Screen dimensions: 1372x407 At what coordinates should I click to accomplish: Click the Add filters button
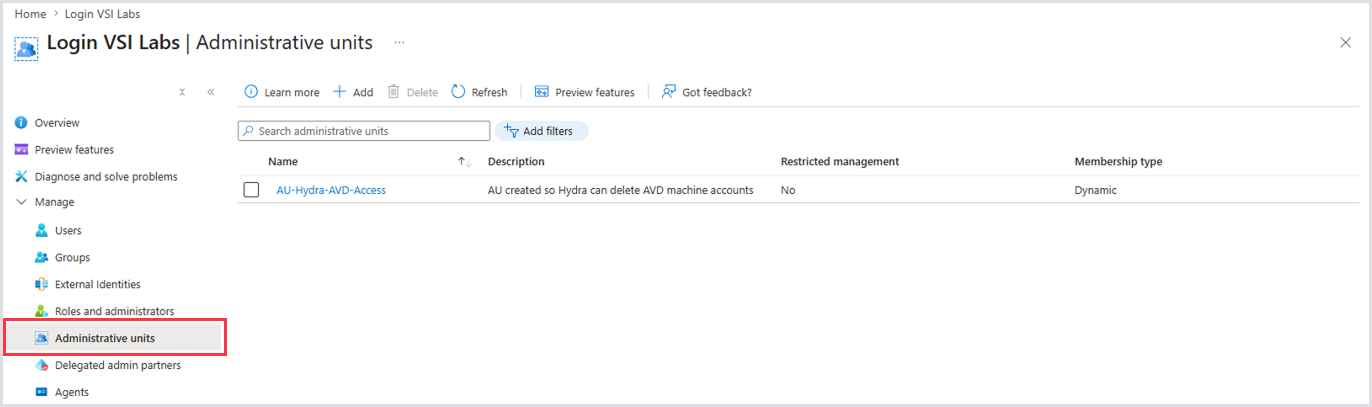click(541, 132)
